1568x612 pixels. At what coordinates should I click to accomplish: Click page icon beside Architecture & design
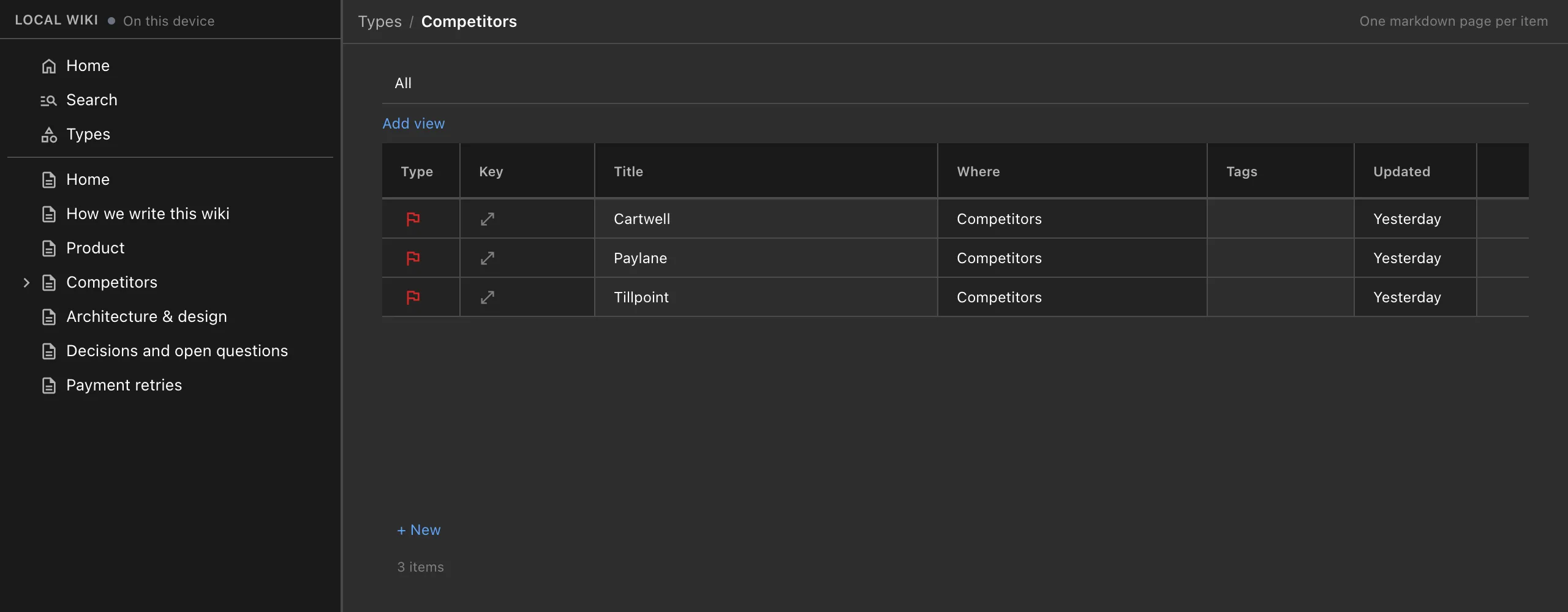pyautogui.click(x=49, y=317)
